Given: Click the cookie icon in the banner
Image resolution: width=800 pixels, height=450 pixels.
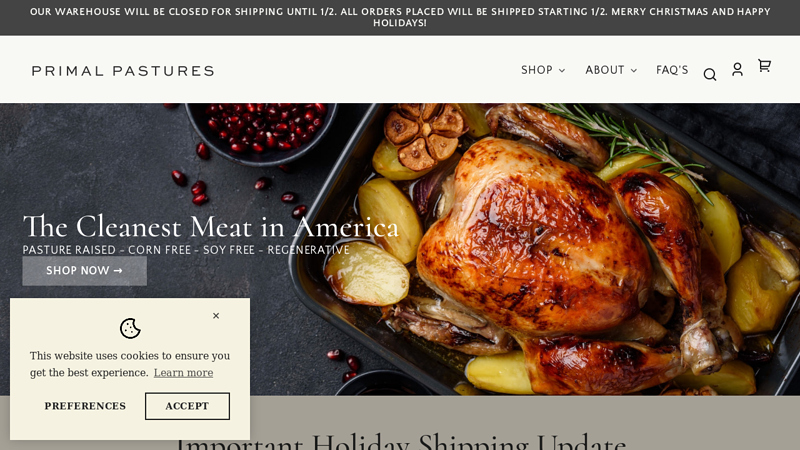Looking at the screenshot, I should click(130, 329).
